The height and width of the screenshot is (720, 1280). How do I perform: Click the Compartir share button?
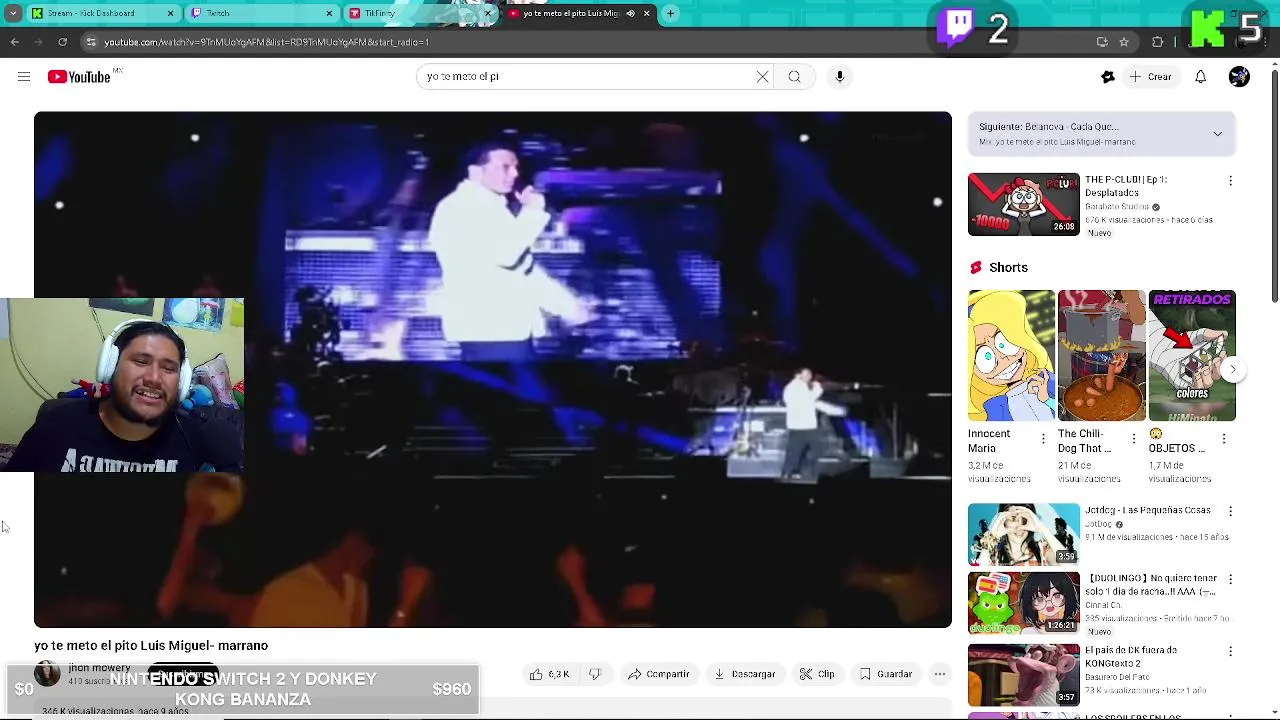pyautogui.click(x=658, y=674)
